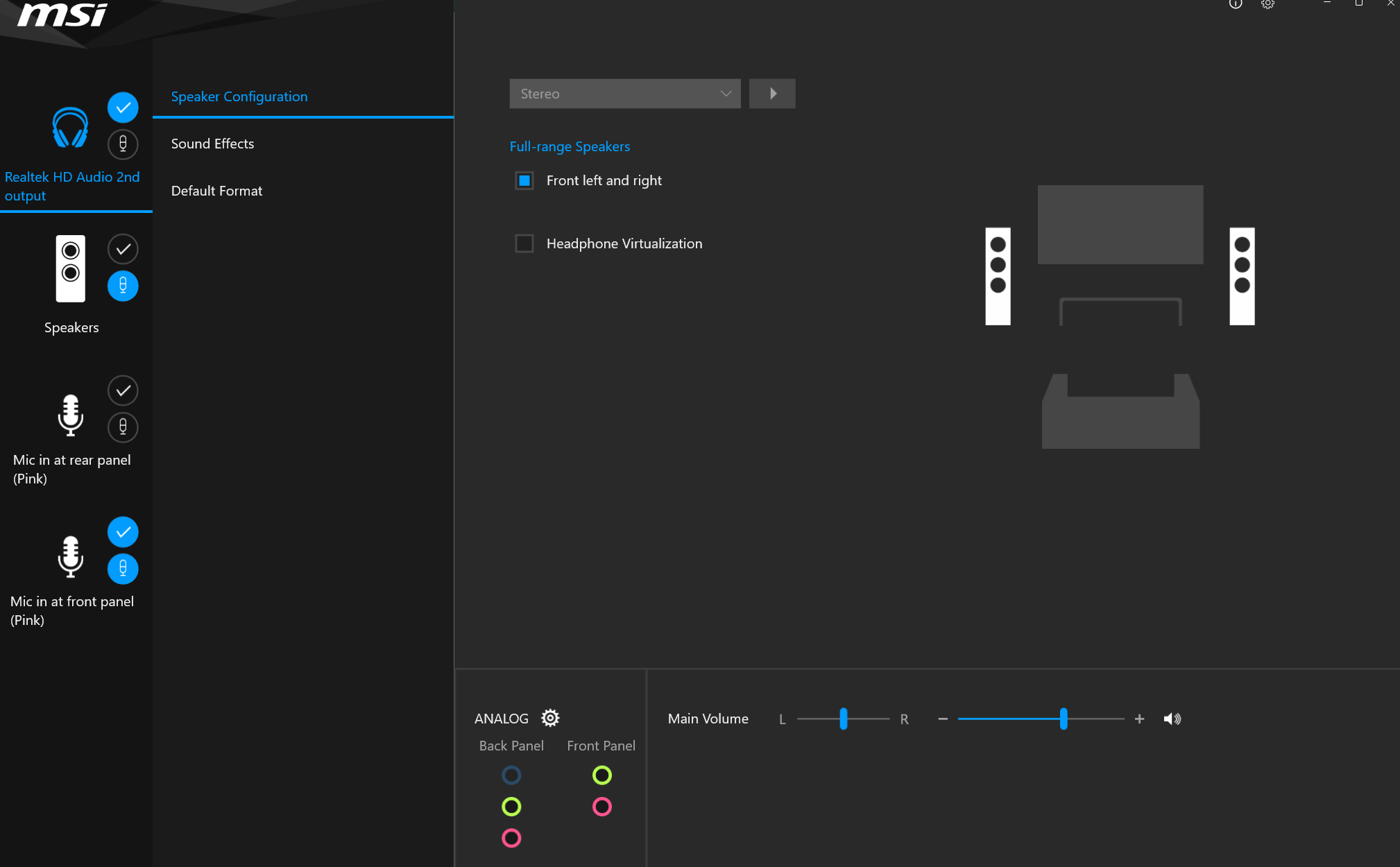
Task: Click the MSI logo
Action: pos(62,15)
